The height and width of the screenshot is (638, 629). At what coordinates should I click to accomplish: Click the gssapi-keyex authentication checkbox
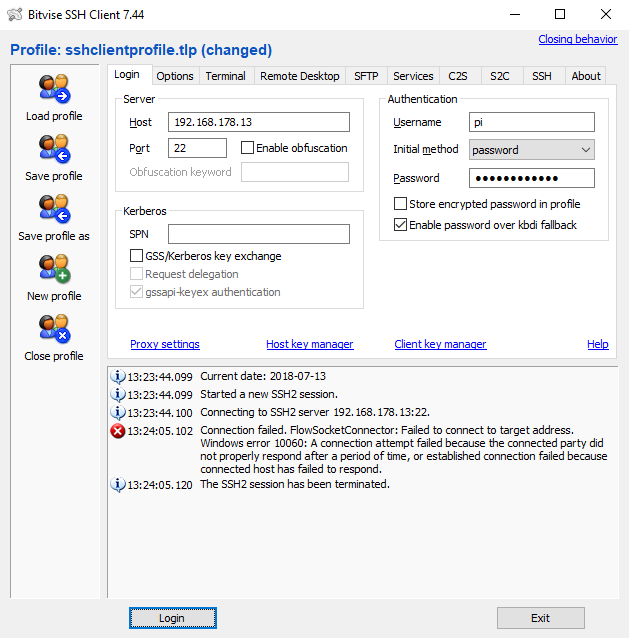[136, 292]
